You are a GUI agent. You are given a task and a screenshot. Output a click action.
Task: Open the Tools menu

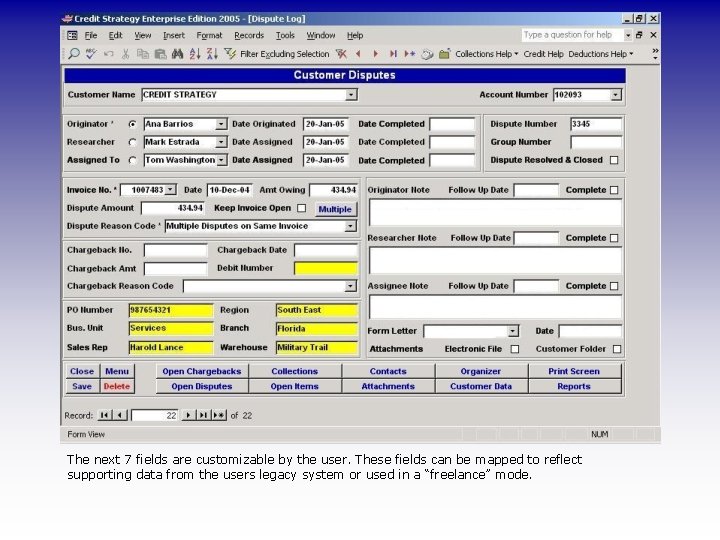pyautogui.click(x=285, y=35)
